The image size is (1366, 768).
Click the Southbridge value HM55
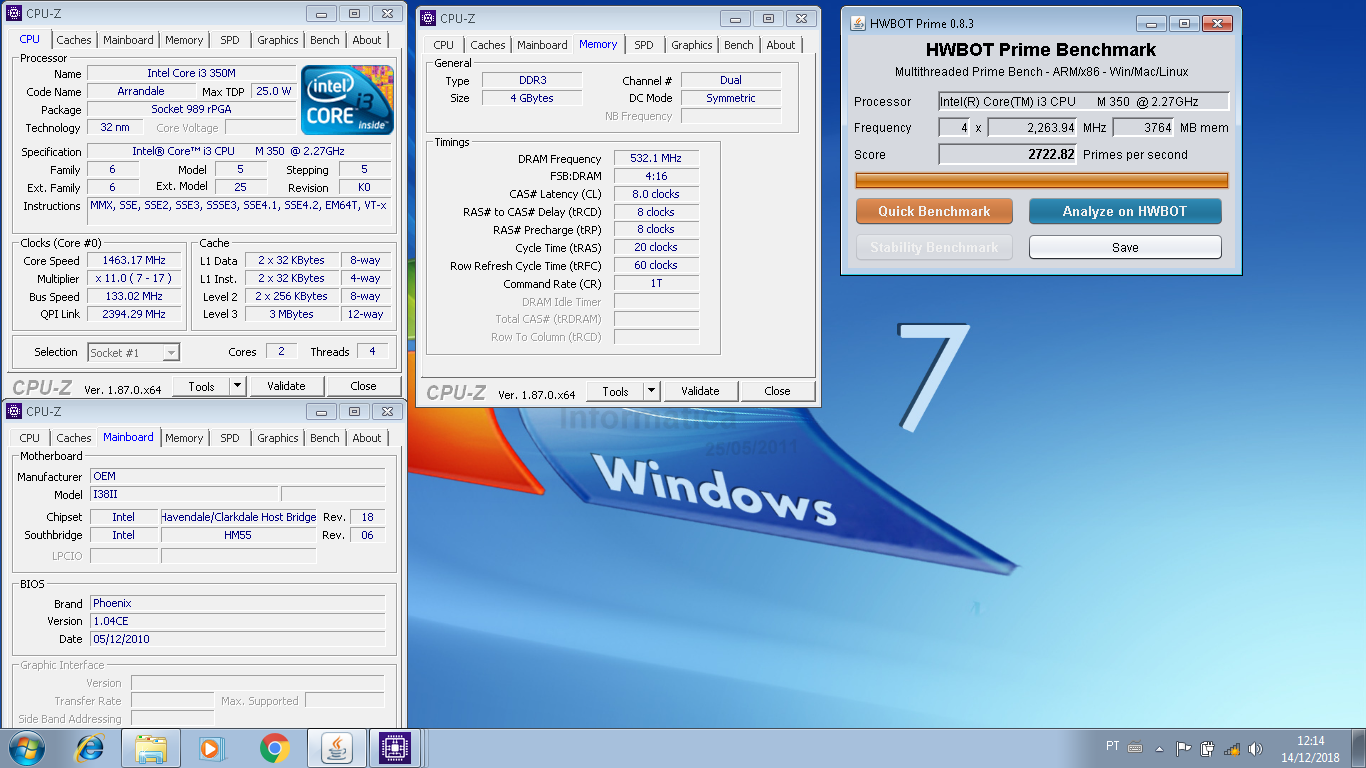coord(238,535)
